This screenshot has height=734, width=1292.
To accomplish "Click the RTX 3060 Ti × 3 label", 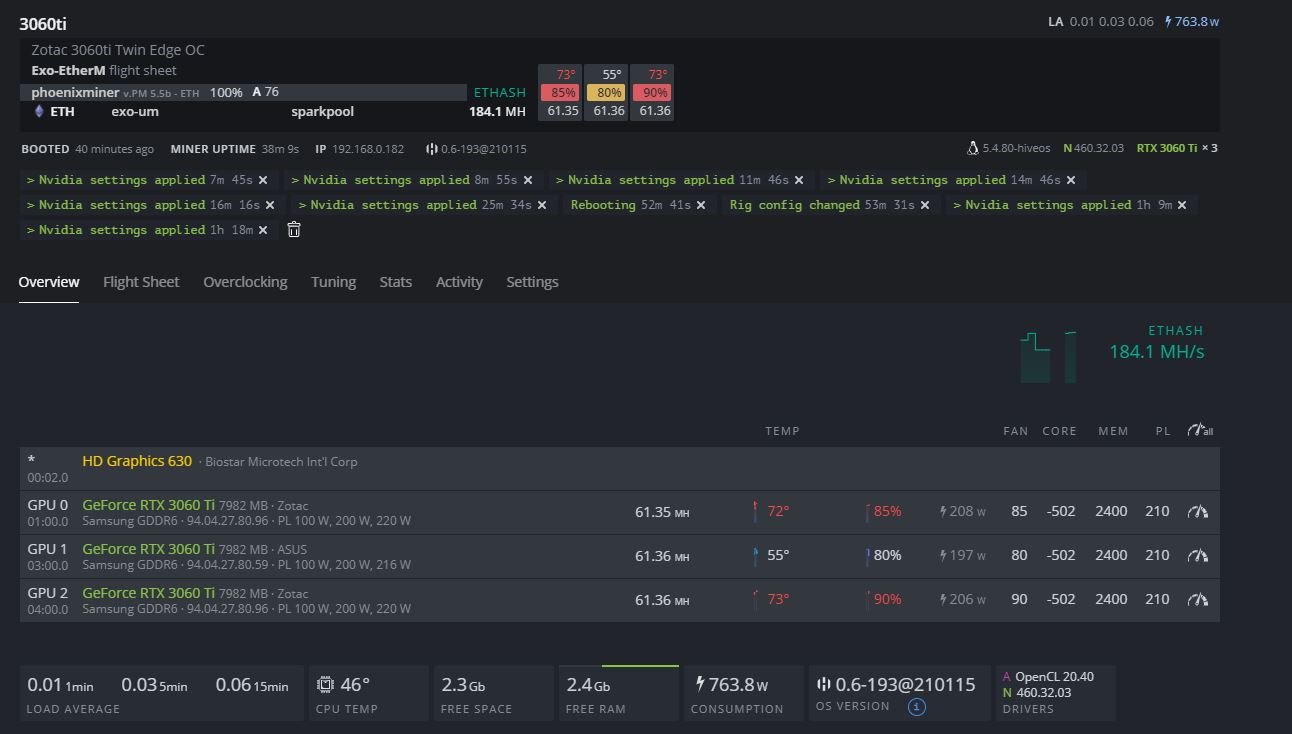I will tap(1177, 148).
